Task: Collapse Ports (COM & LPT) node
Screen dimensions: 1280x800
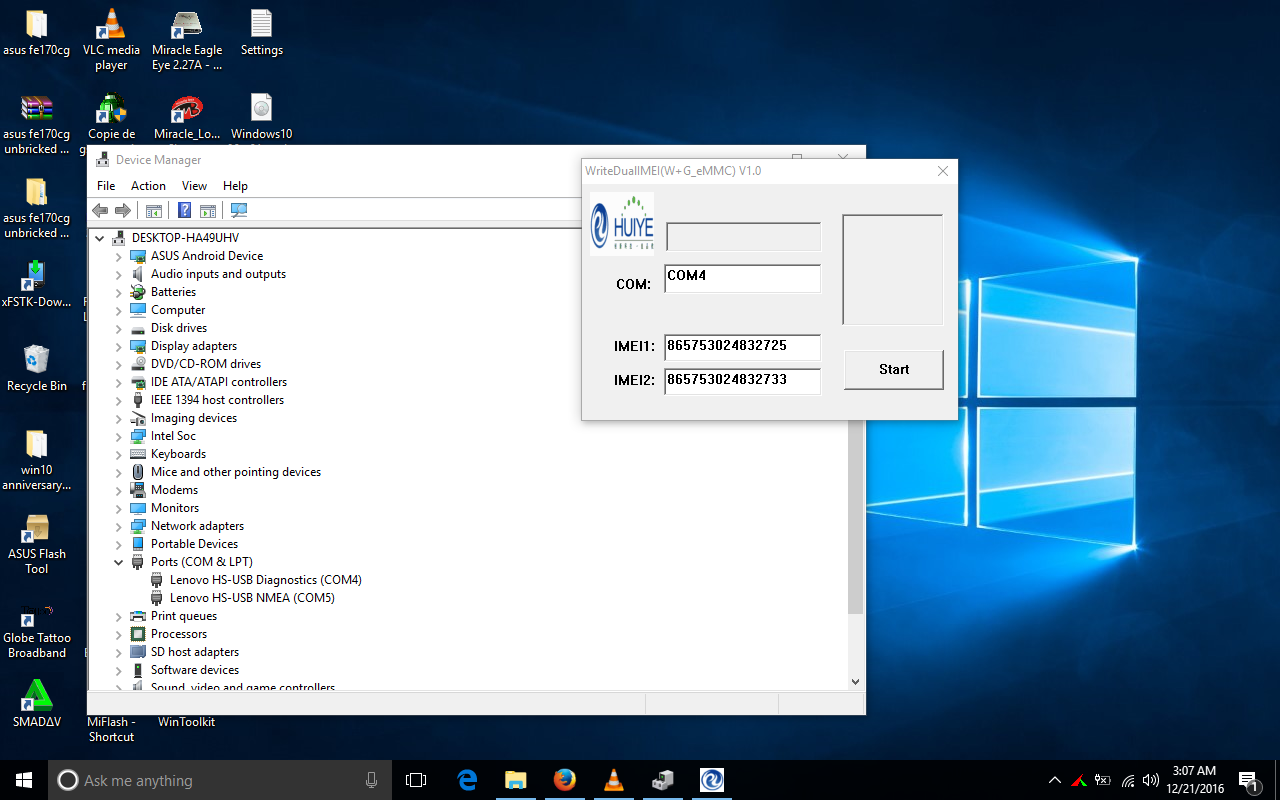Action: coord(118,562)
